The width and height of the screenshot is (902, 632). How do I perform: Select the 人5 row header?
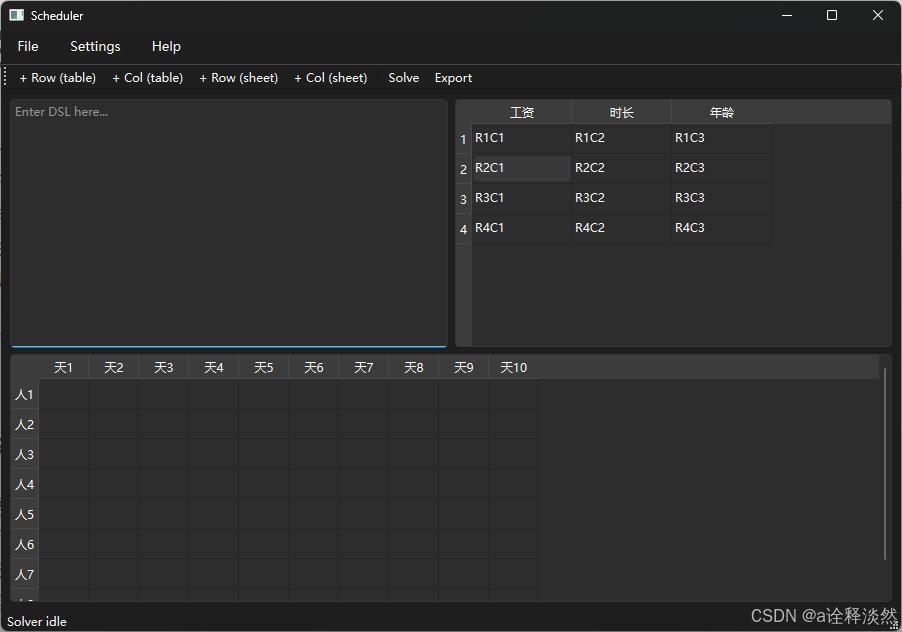coord(25,514)
